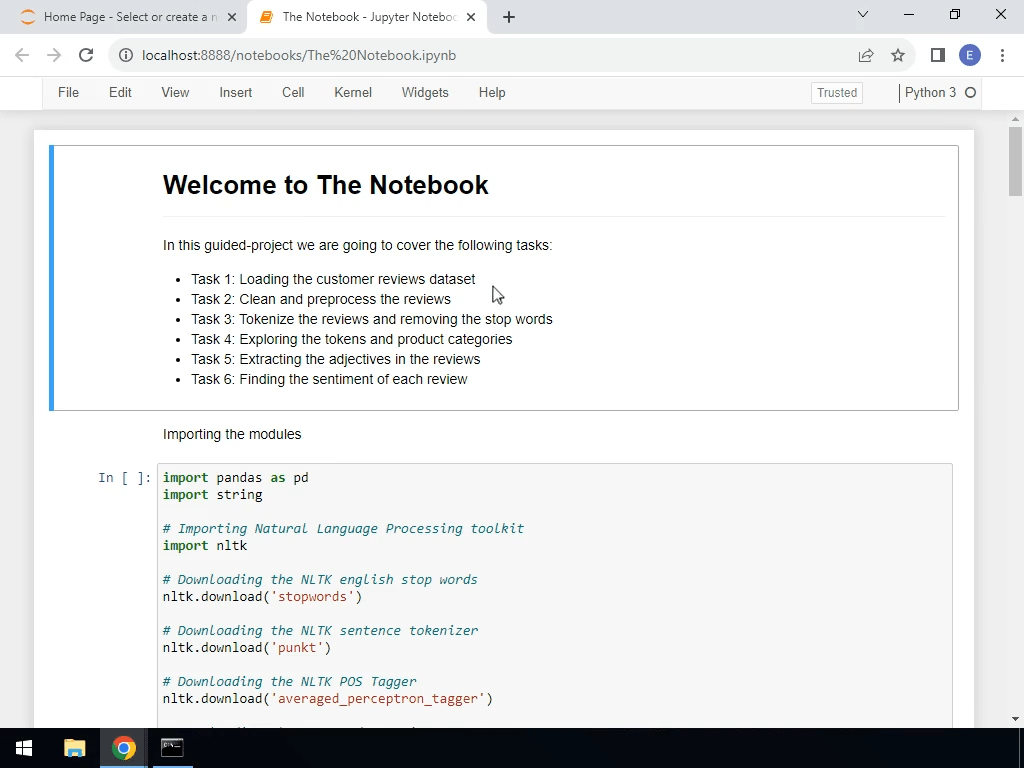
Task: Click the Help menu item
Action: (491, 92)
